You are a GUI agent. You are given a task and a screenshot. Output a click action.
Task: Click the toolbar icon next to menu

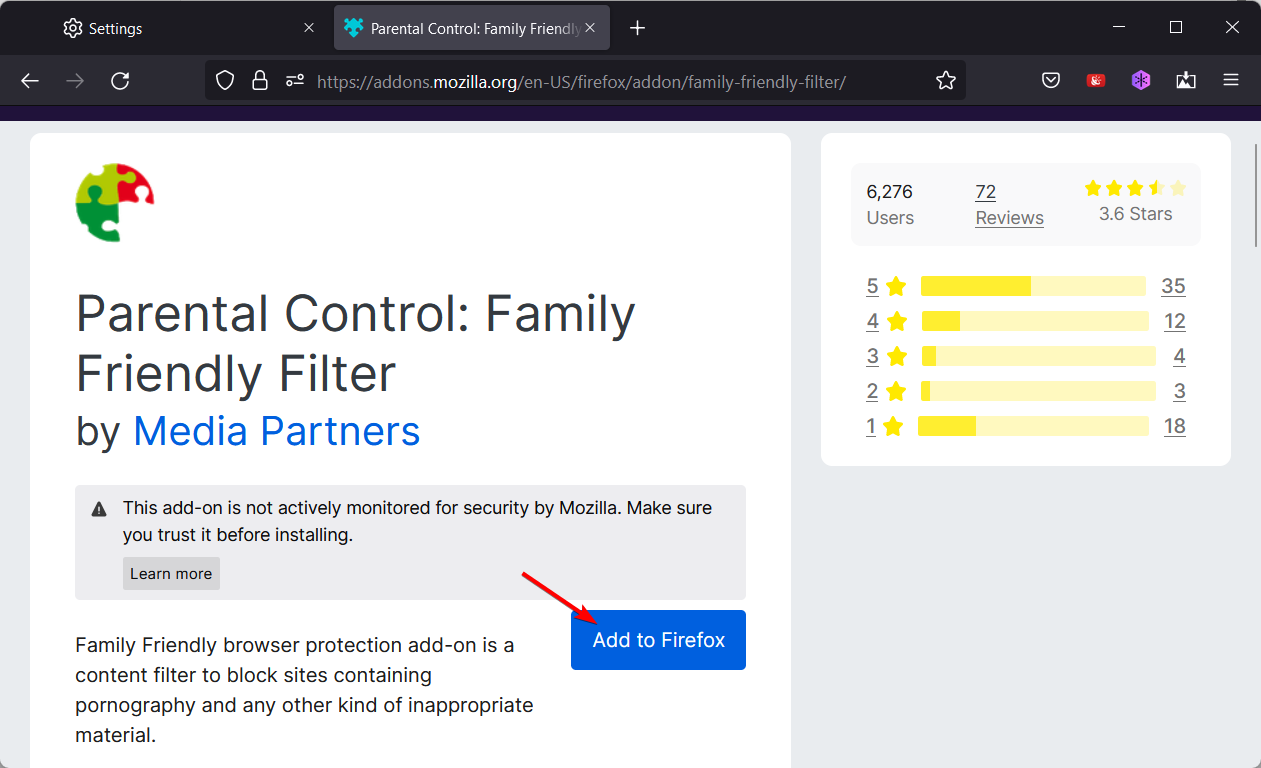tap(1186, 81)
